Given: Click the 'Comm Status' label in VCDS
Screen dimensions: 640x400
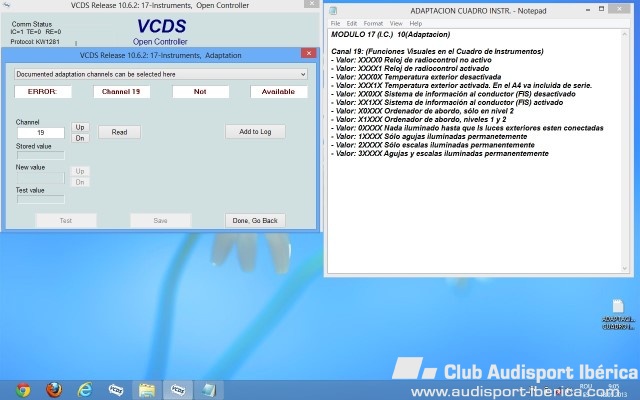Looking at the screenshot, I should tap(32, 24).
